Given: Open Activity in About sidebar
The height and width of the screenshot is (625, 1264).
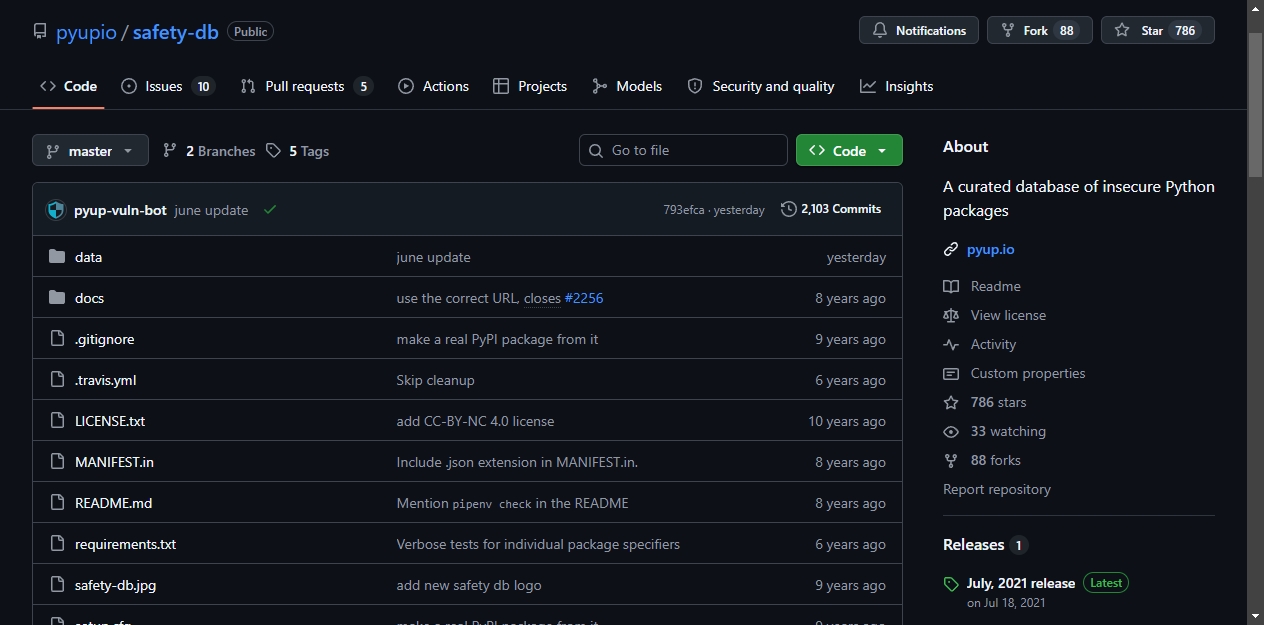Looking at the screenshot, I should tap(979, 344).
